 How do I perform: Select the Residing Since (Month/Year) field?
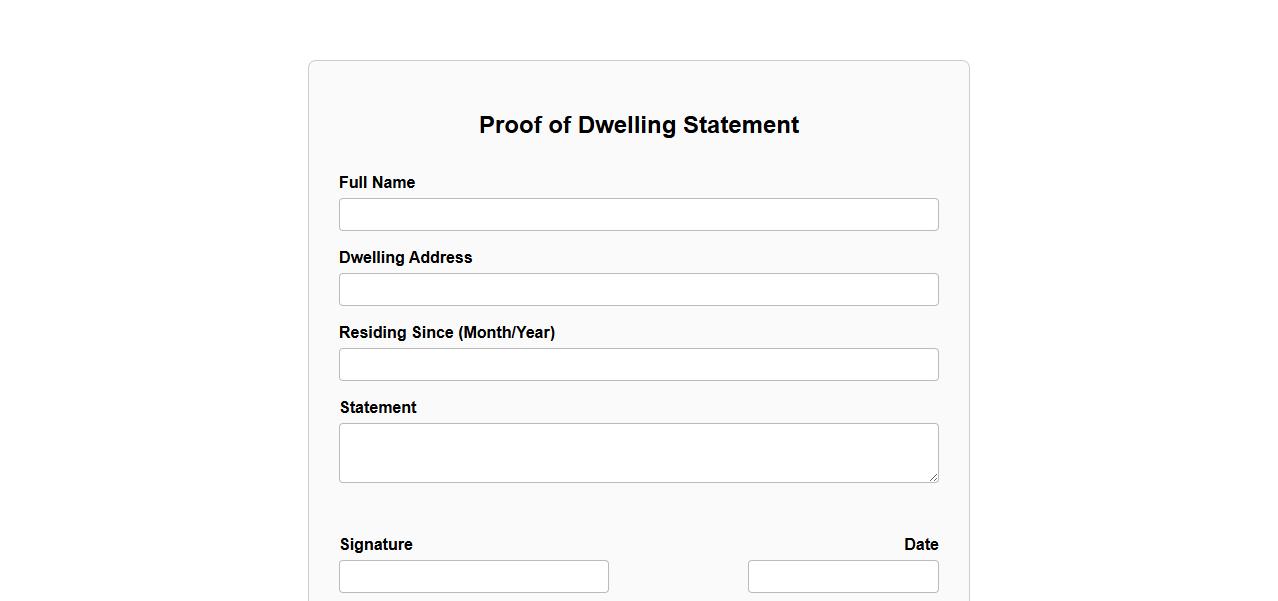[638, 365]
